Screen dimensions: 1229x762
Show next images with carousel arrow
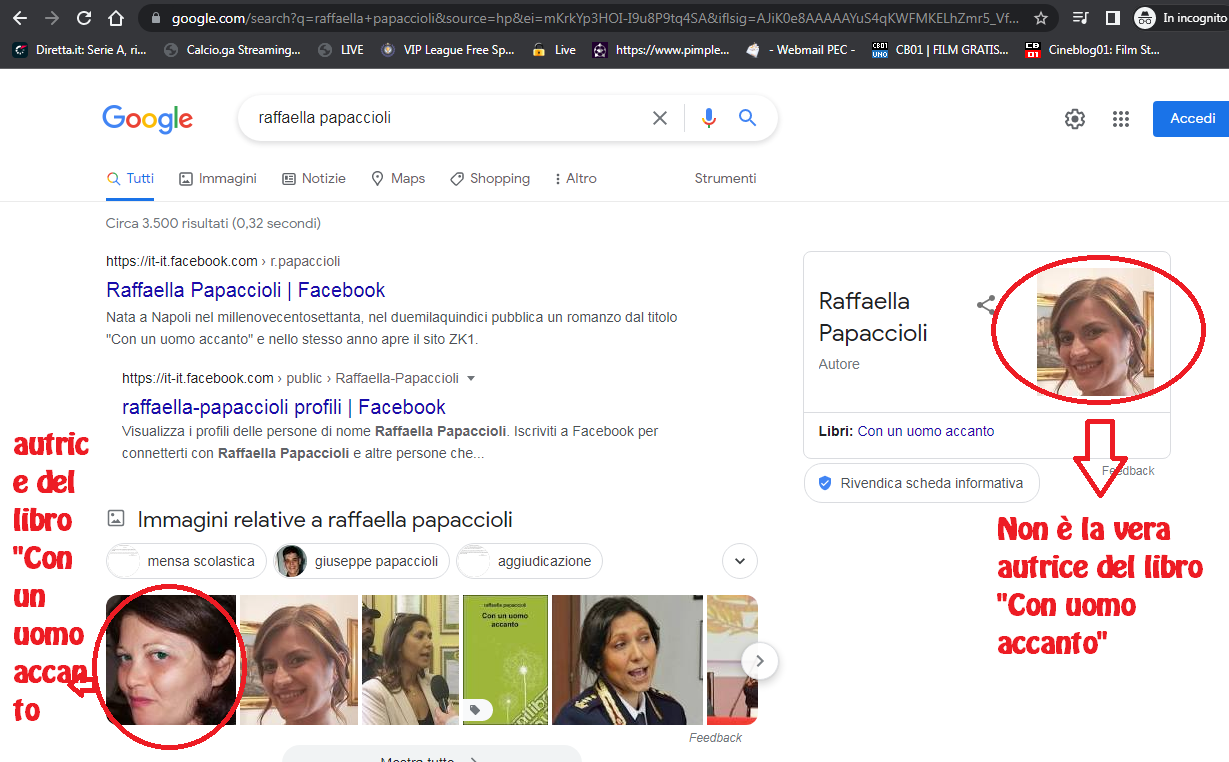click(x=760, y=661)
